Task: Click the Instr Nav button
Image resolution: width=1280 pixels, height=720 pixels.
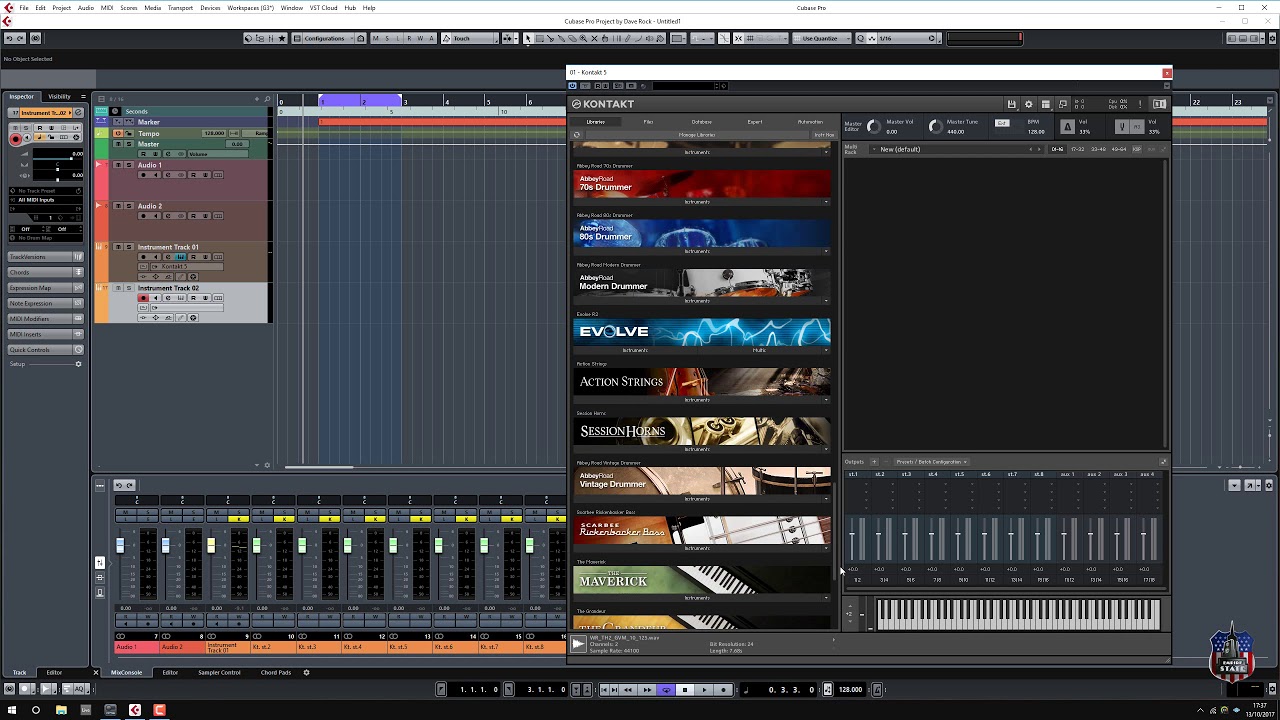Action: pos(824,134)
